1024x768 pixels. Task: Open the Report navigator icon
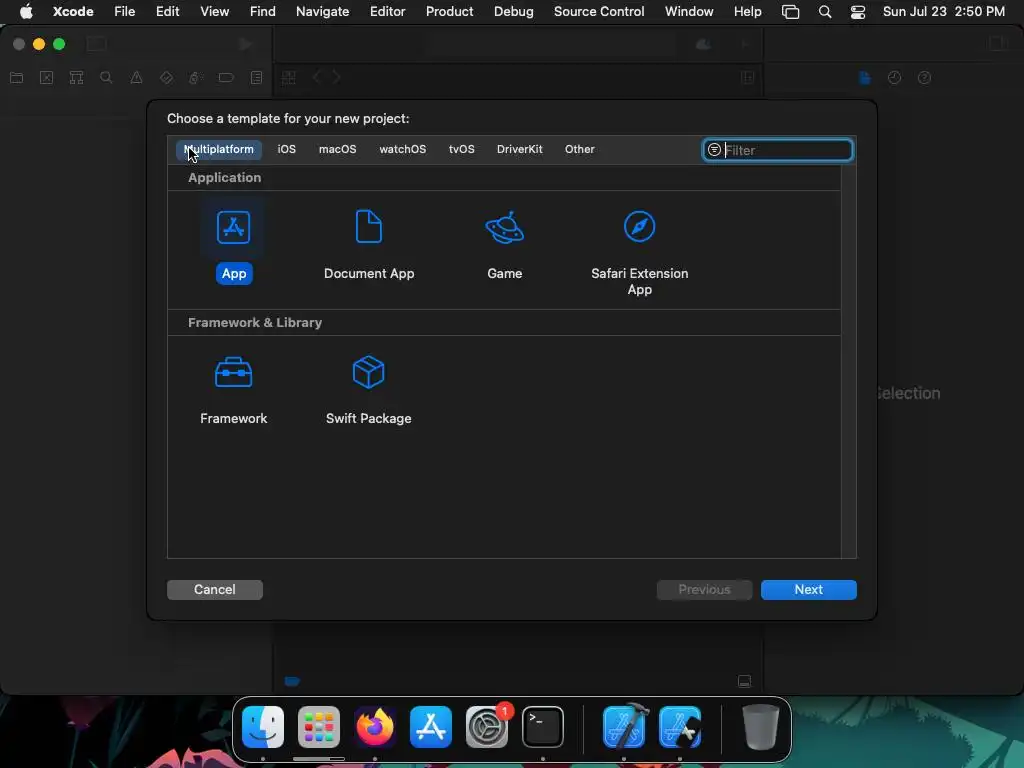point(257,78)
